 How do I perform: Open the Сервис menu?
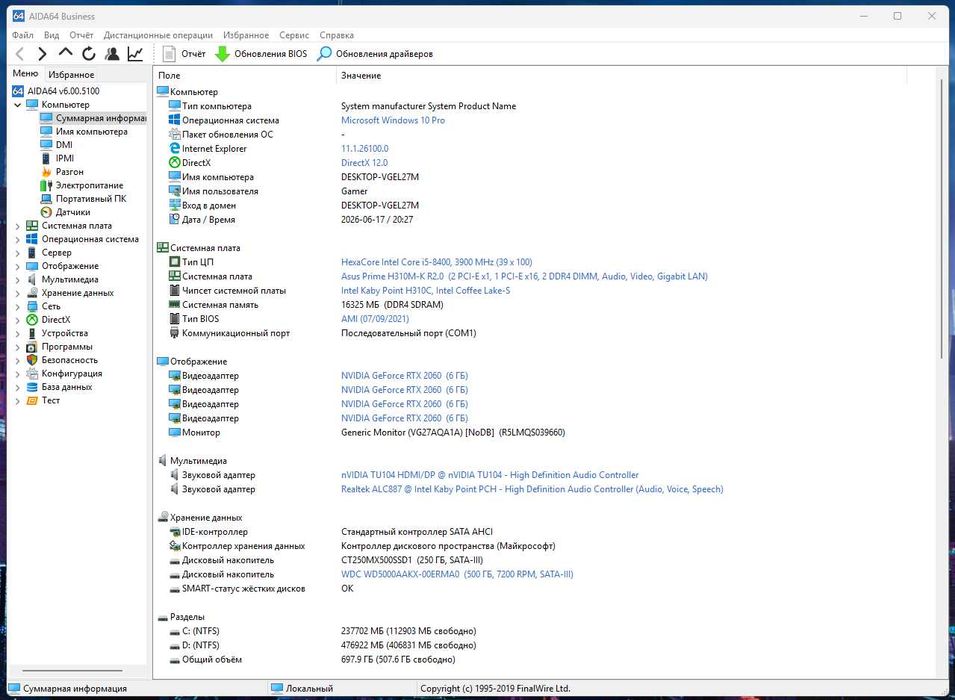294,35
